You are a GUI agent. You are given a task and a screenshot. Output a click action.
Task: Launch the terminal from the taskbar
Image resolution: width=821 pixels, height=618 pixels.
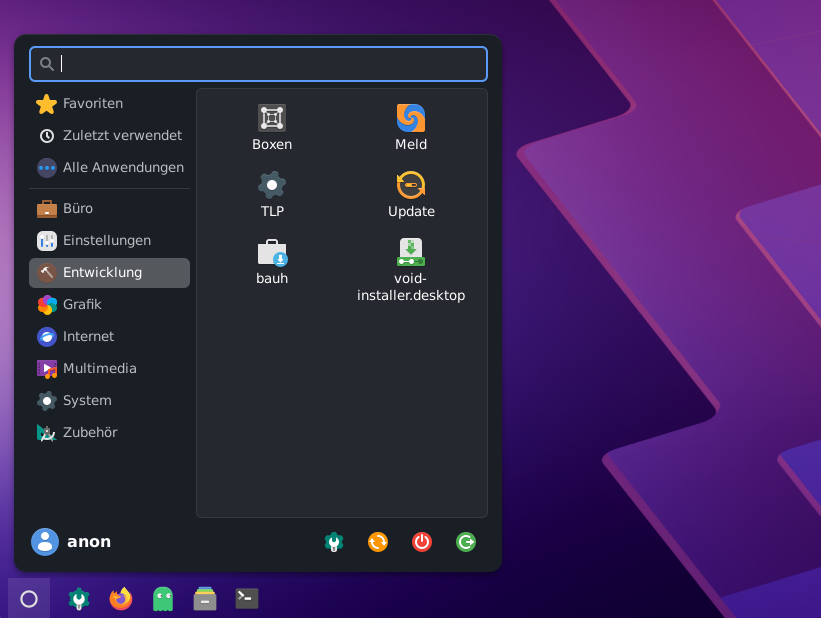coord(247,598)
